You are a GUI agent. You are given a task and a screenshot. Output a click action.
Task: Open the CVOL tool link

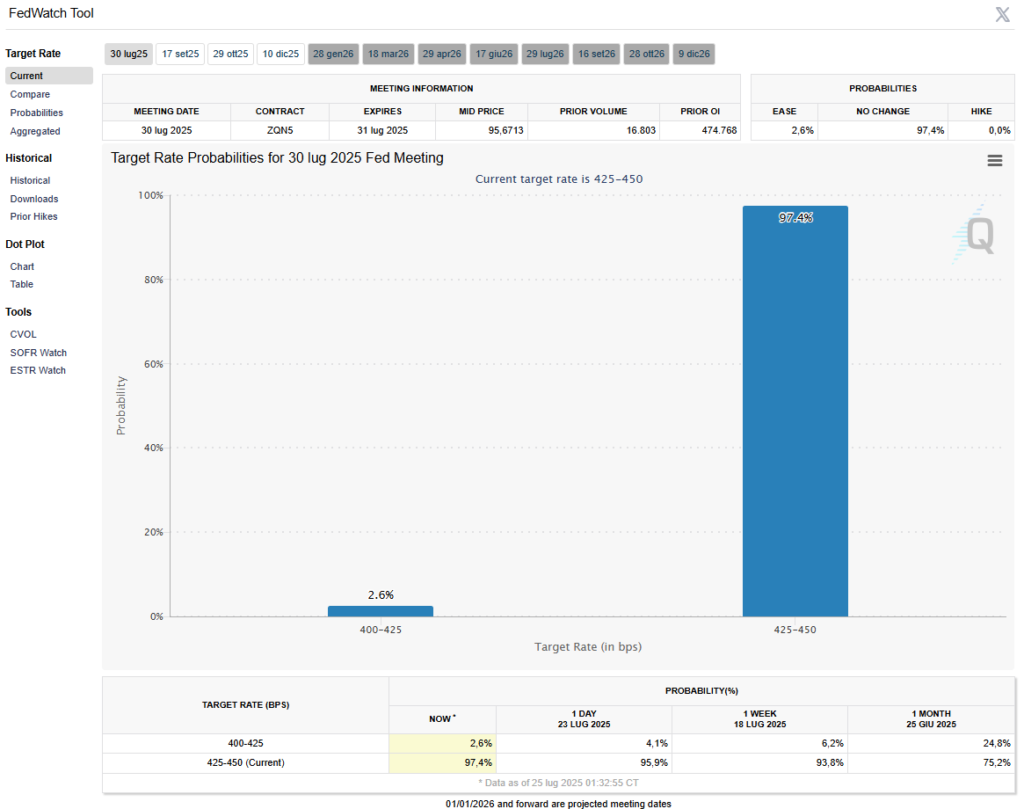coord(24,334)
